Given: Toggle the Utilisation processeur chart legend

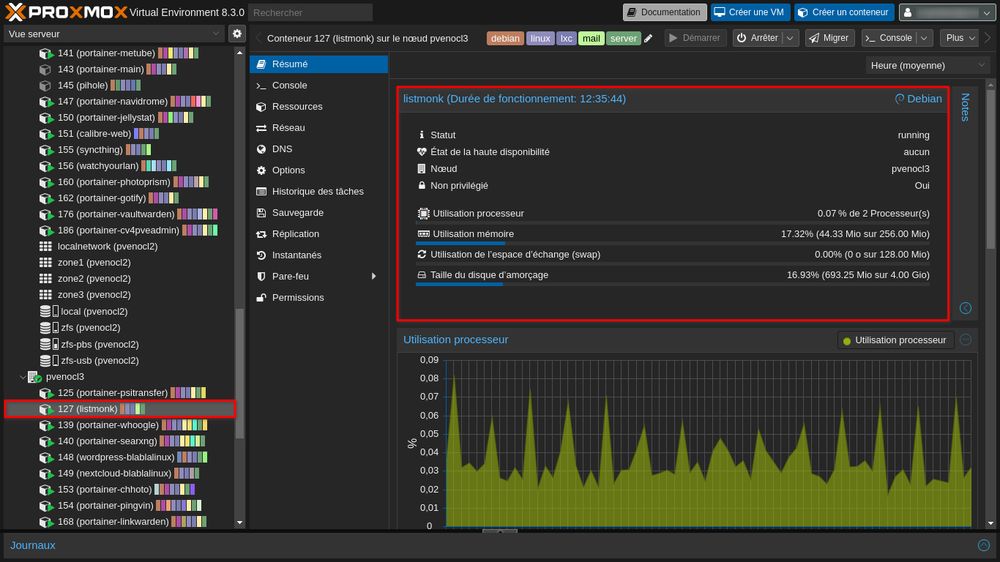Looking at the screenshot, I should (x=894, y=340).
